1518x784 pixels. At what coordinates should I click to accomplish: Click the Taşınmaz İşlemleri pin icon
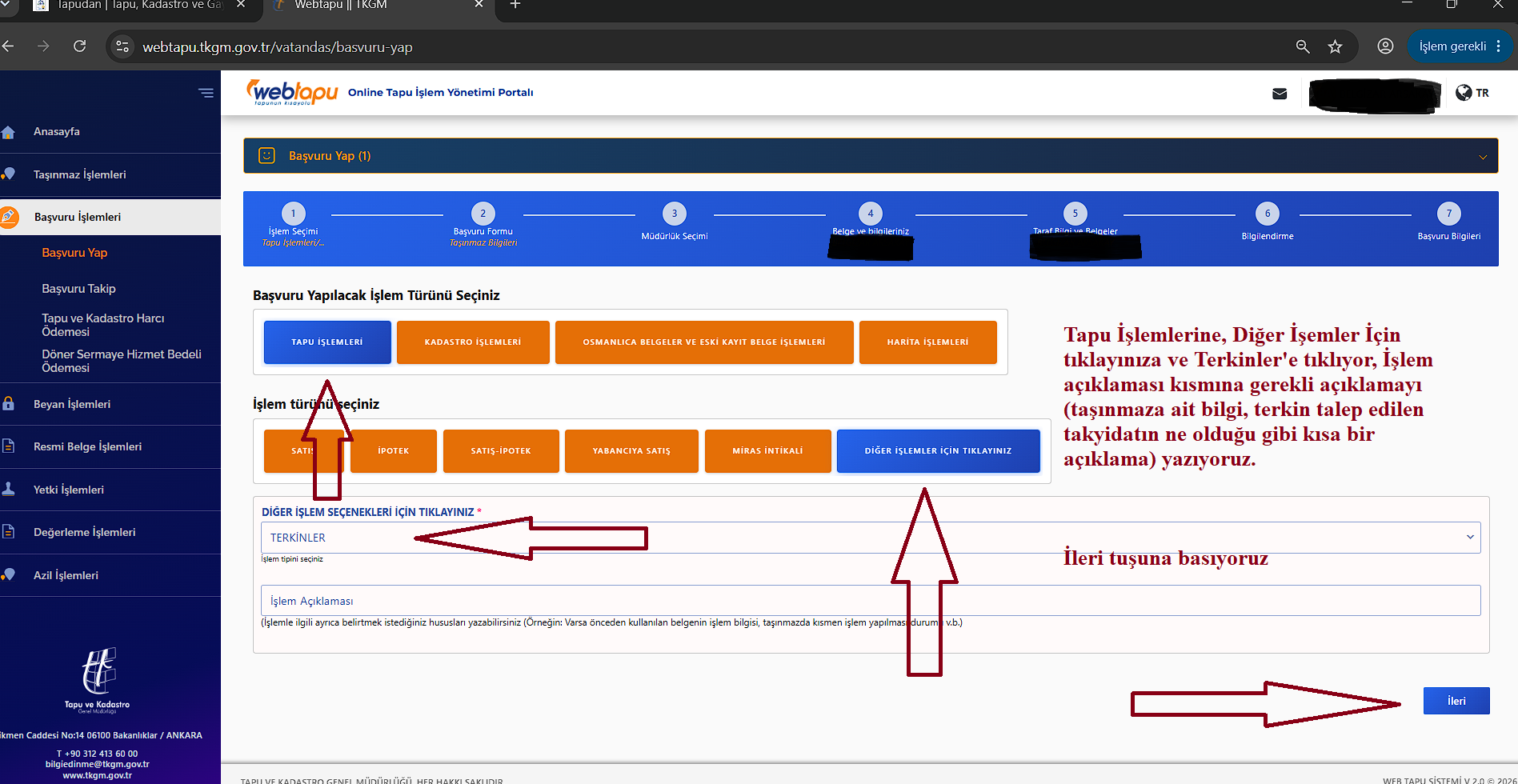click(8, 174)
